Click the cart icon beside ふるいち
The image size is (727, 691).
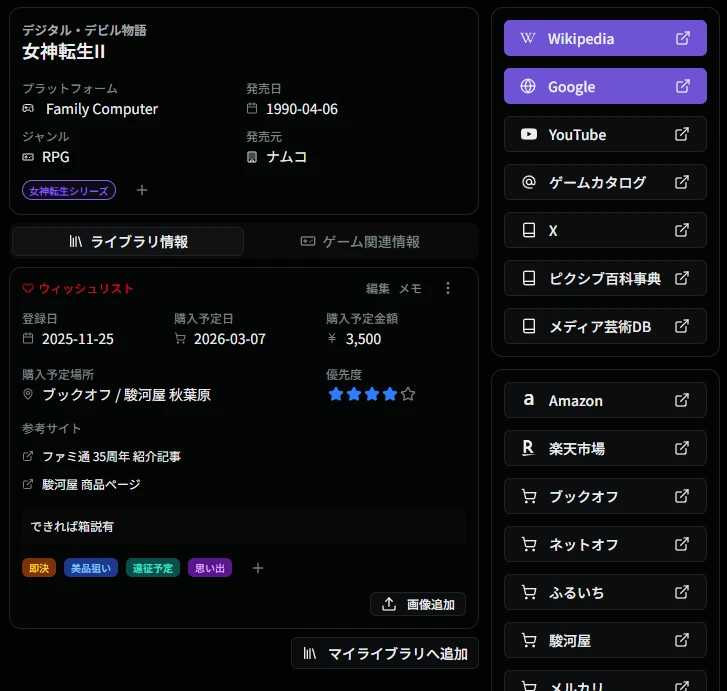coord(529,592)
